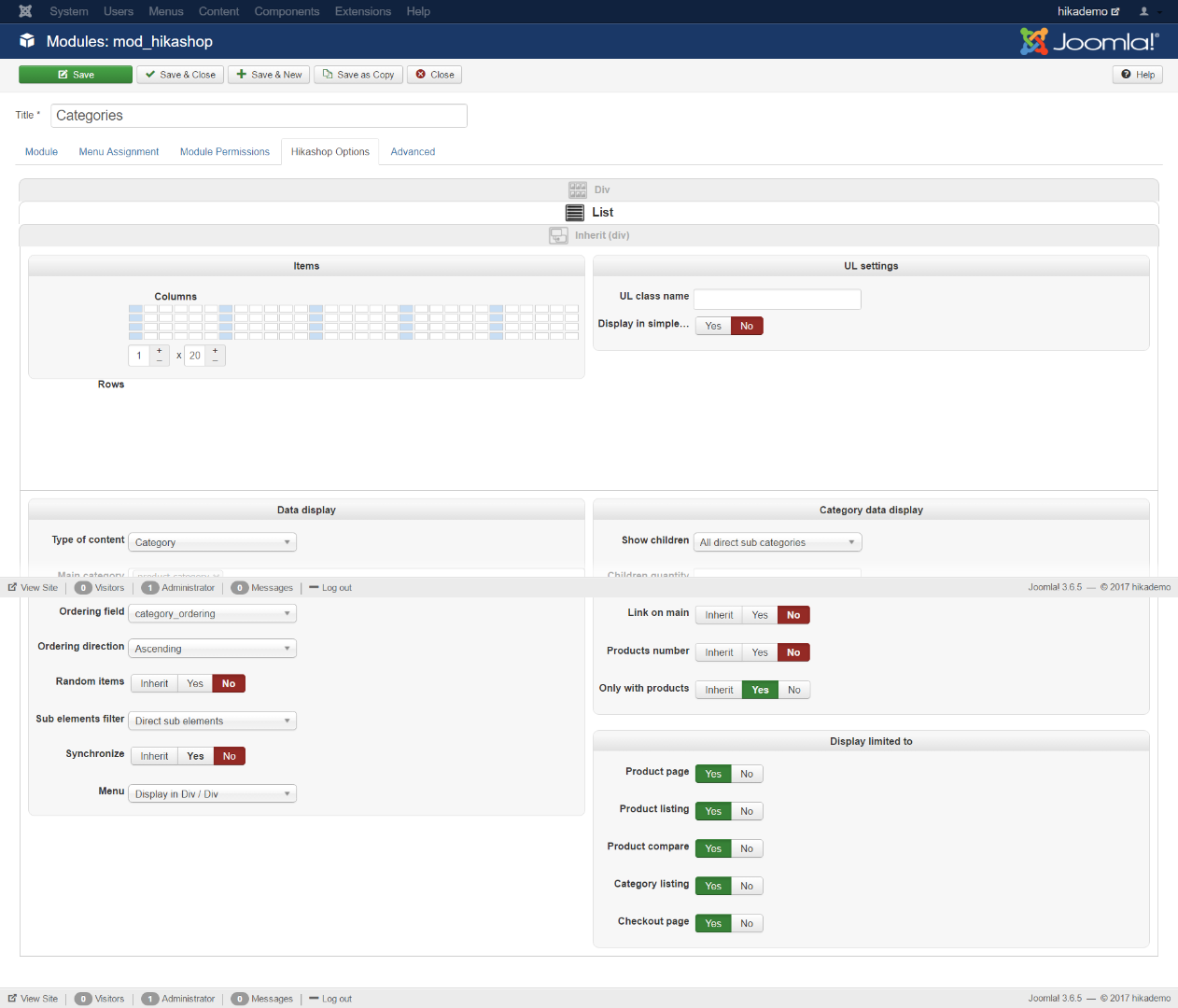This screenshot has width=1178, height=1008.
Task: Set Only with products to No
Action: pos(793,690)
